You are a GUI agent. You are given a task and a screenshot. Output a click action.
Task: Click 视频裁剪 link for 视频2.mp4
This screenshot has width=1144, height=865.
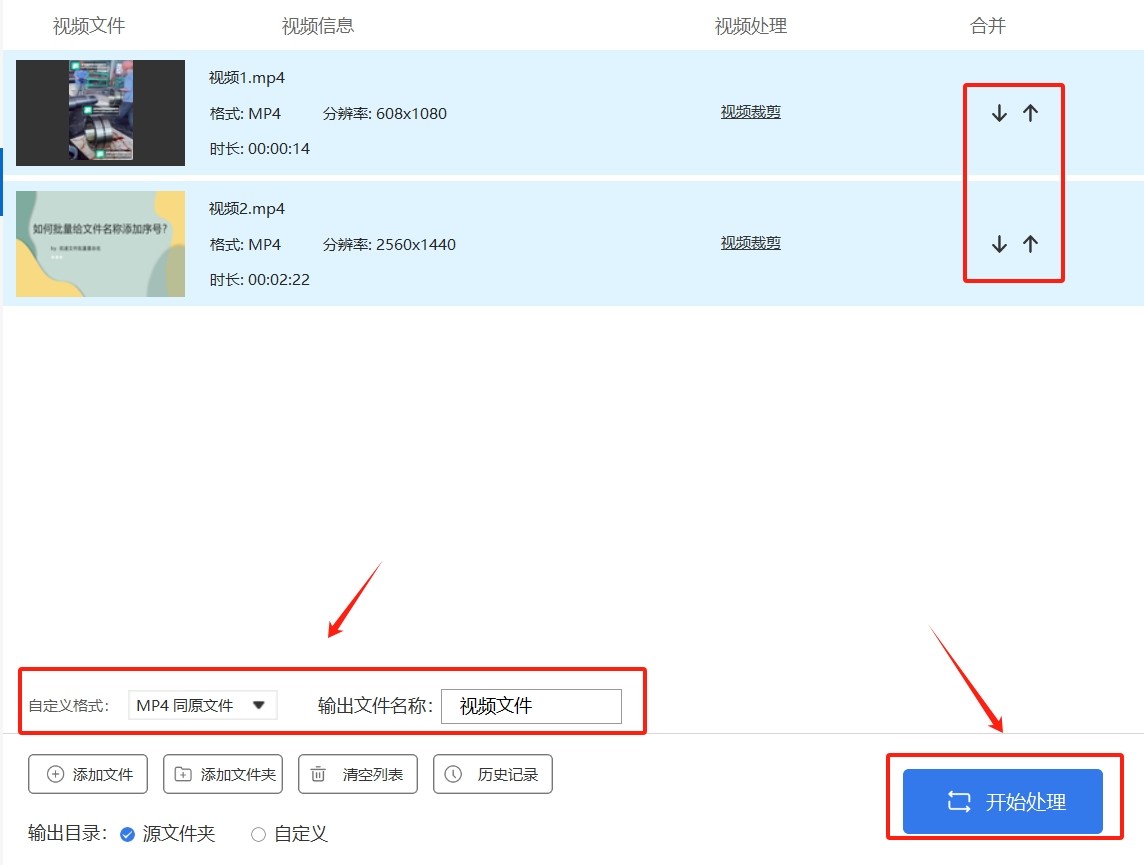point(750,243)
